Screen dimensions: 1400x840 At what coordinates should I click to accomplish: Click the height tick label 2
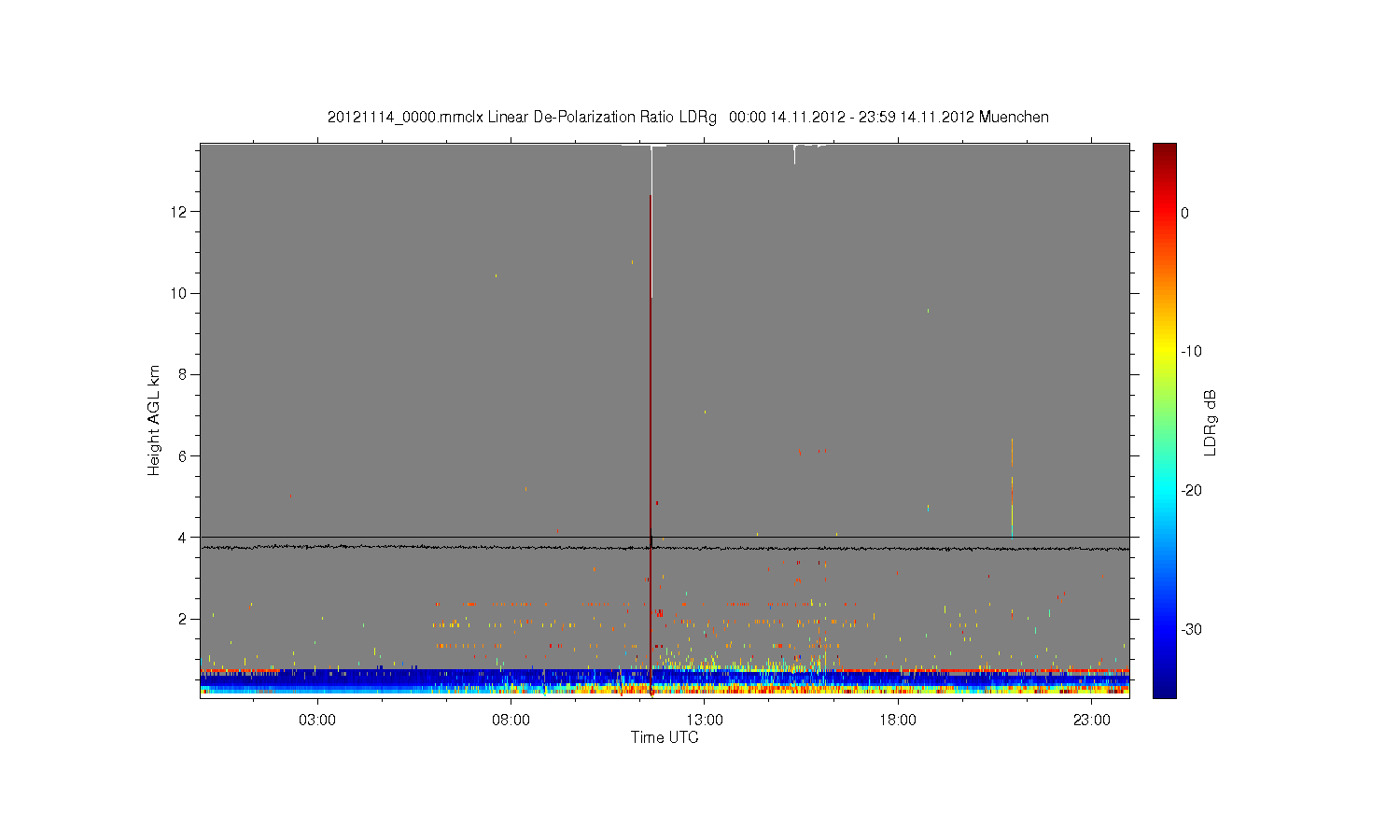tap(184, 619)
